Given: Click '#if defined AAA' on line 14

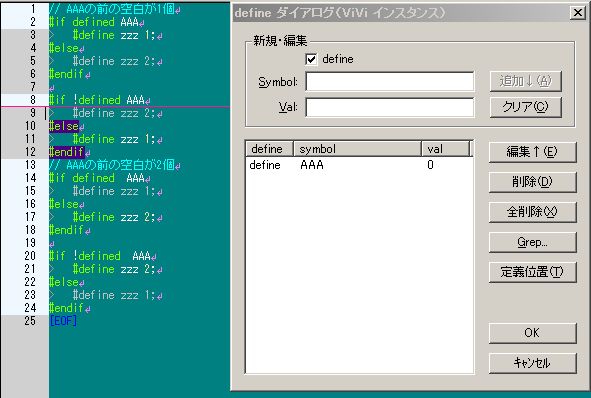Looking at the screenshot, I should 97,178.
